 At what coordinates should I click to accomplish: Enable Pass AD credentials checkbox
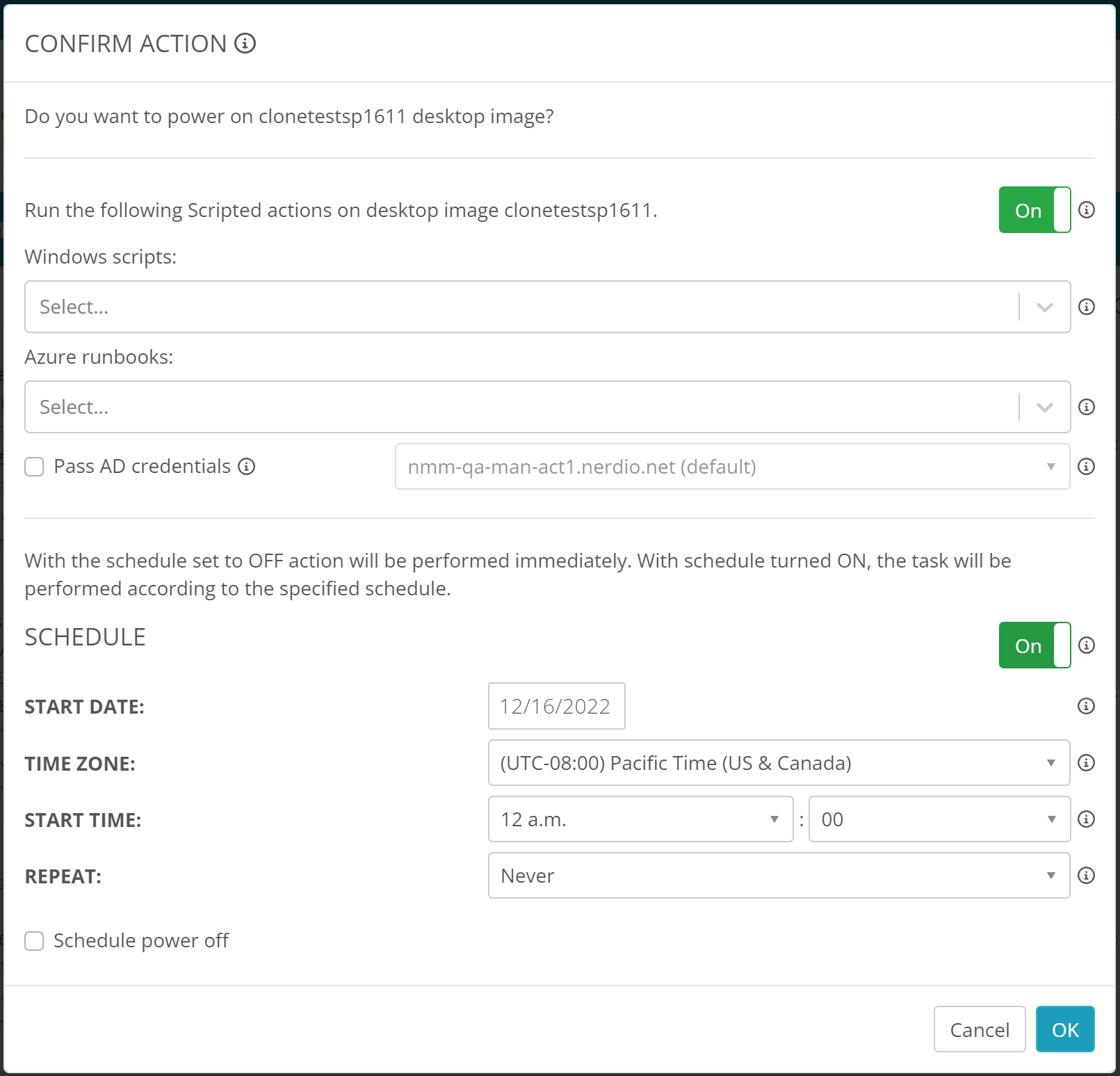[x=34, y=467]
